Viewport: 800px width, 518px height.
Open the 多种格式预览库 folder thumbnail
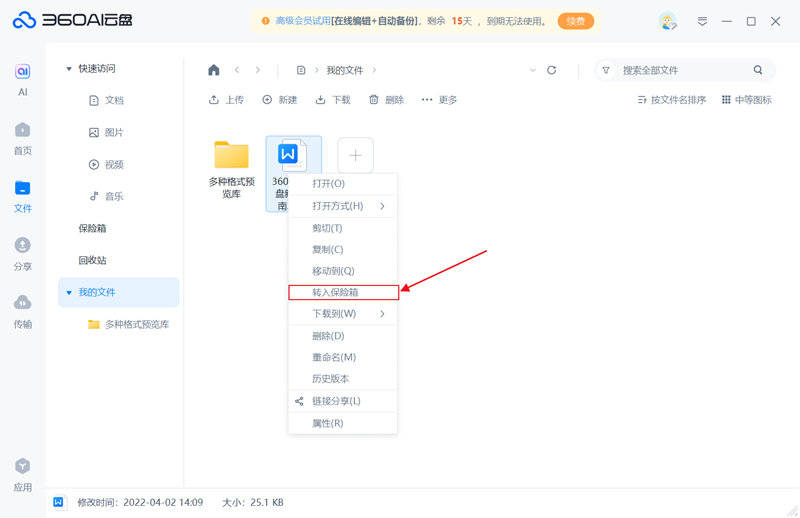click(x=231, y=157)
